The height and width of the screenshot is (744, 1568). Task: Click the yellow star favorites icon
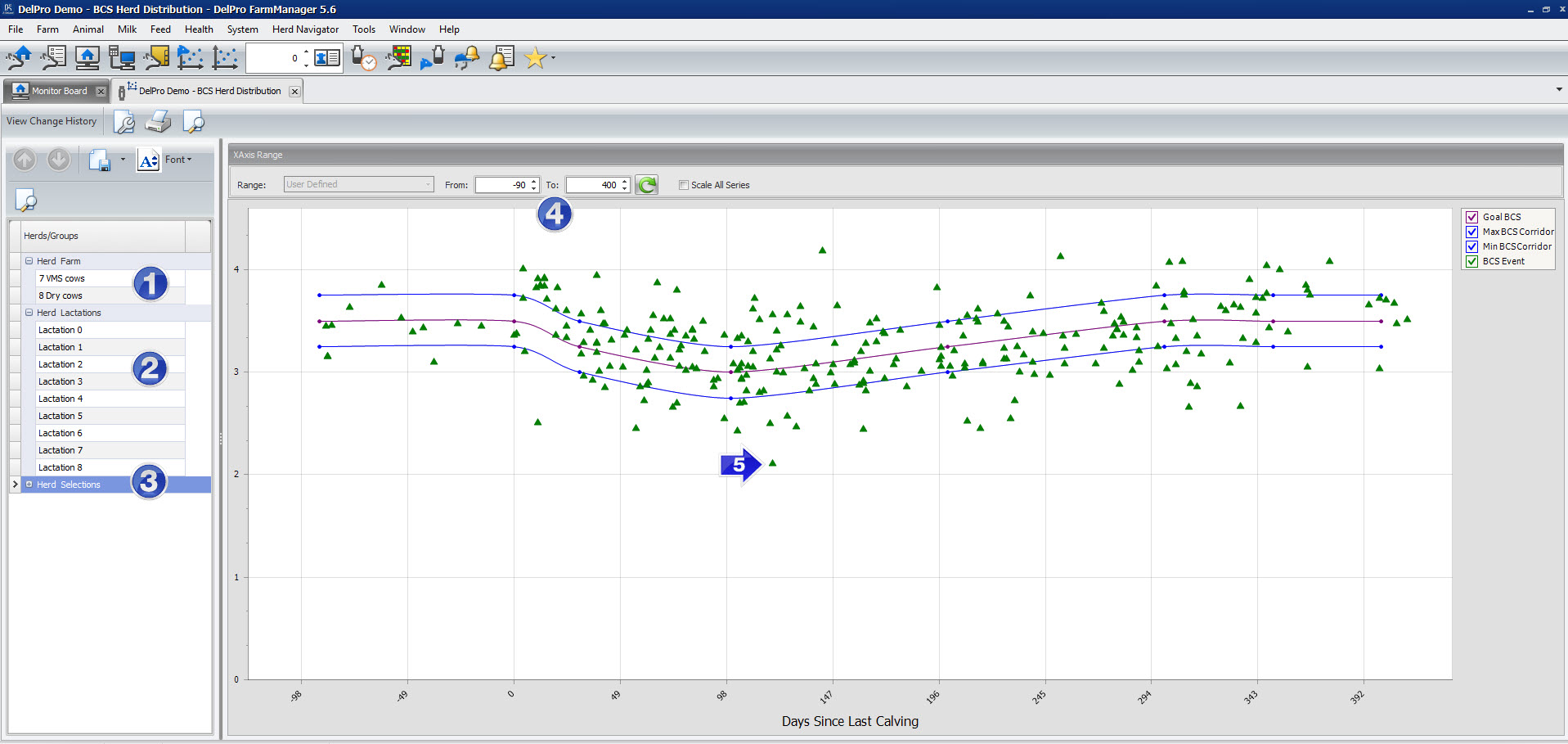[535, 58]
